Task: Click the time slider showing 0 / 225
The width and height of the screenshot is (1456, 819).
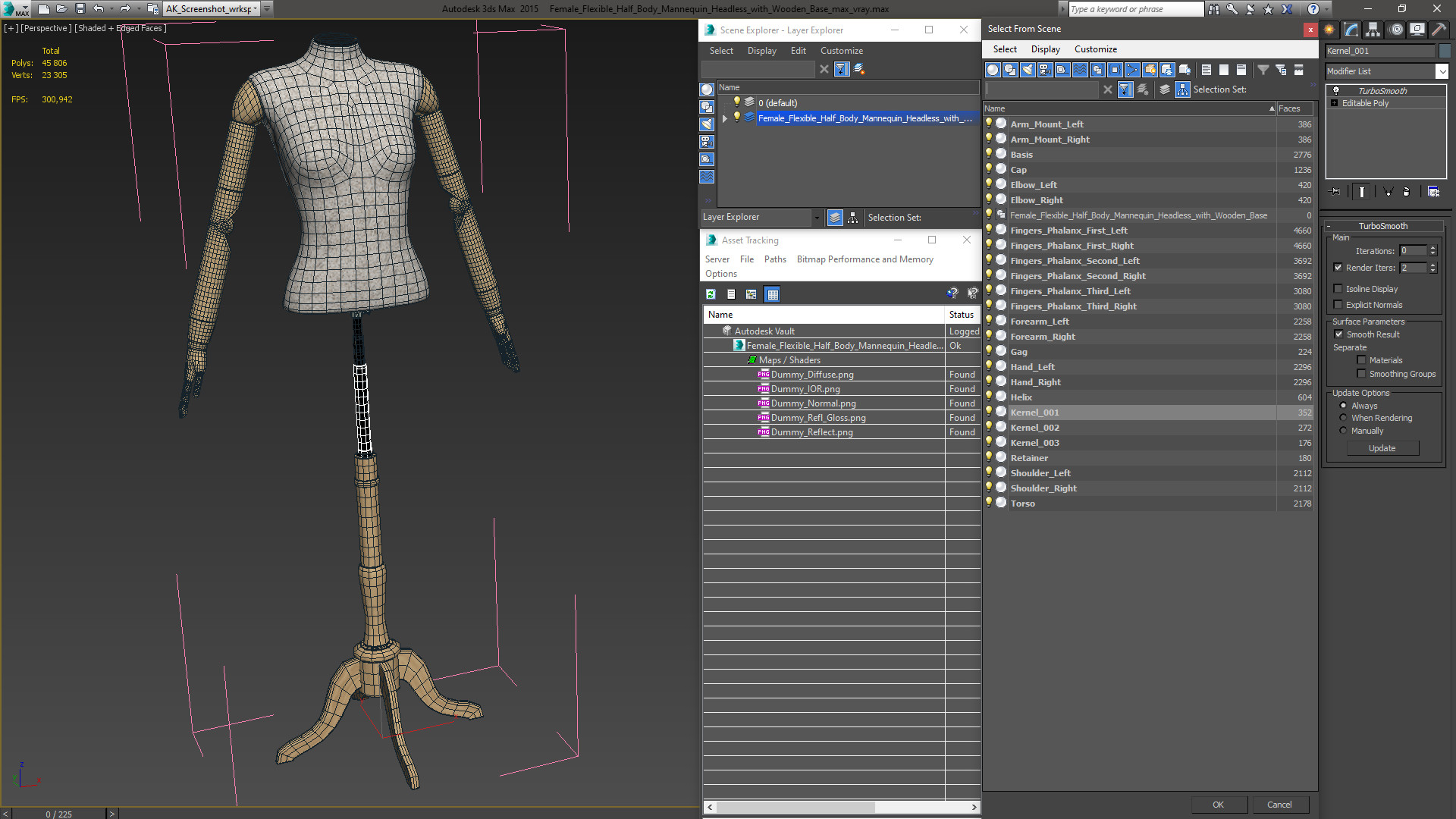Action: 59,814
